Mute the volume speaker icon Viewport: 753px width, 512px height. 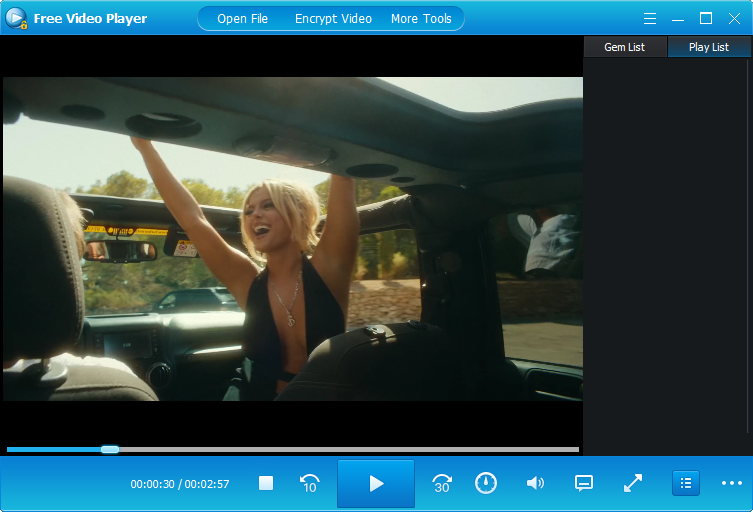click(x=535, y=483)
